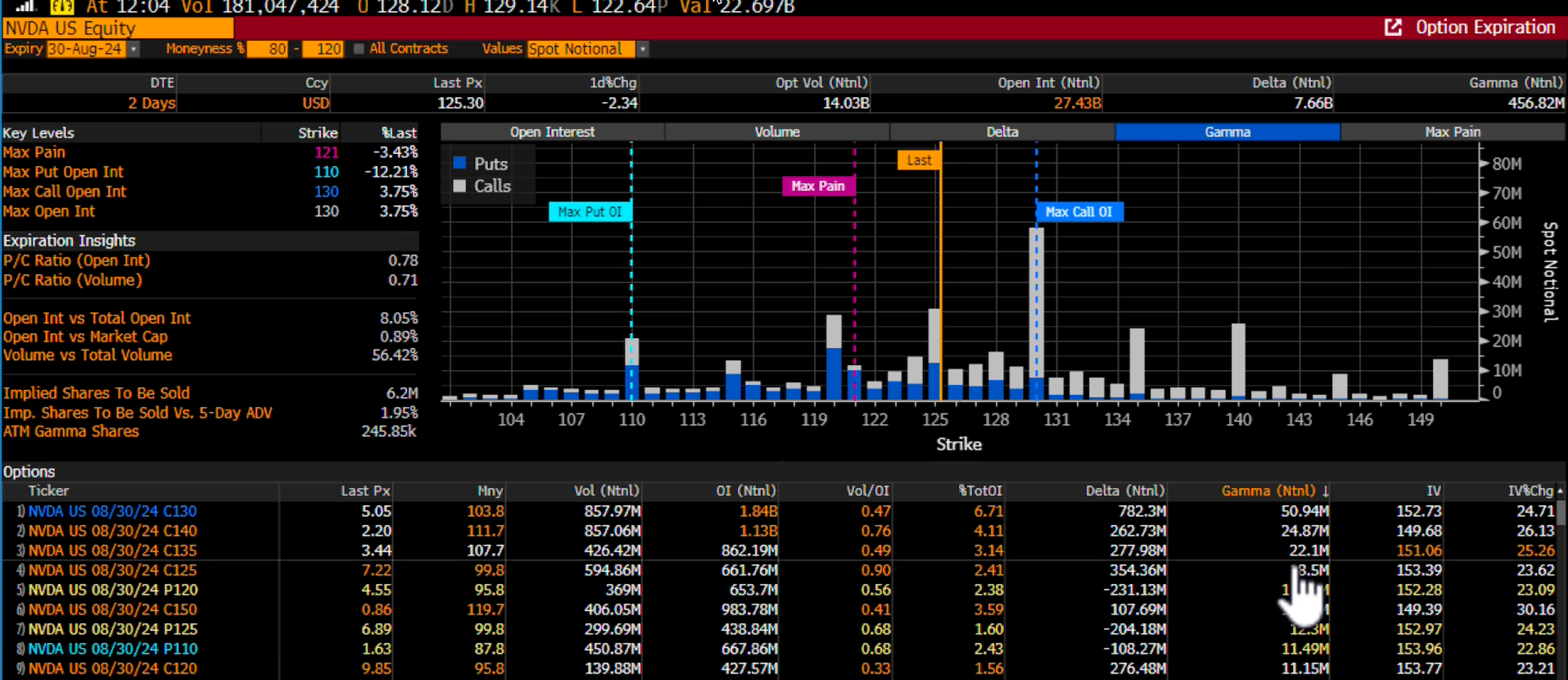Open the Spot Notional values dropdown arrow
The width and height of the screenshot is (1568, 680).
[x=642, y=49]
